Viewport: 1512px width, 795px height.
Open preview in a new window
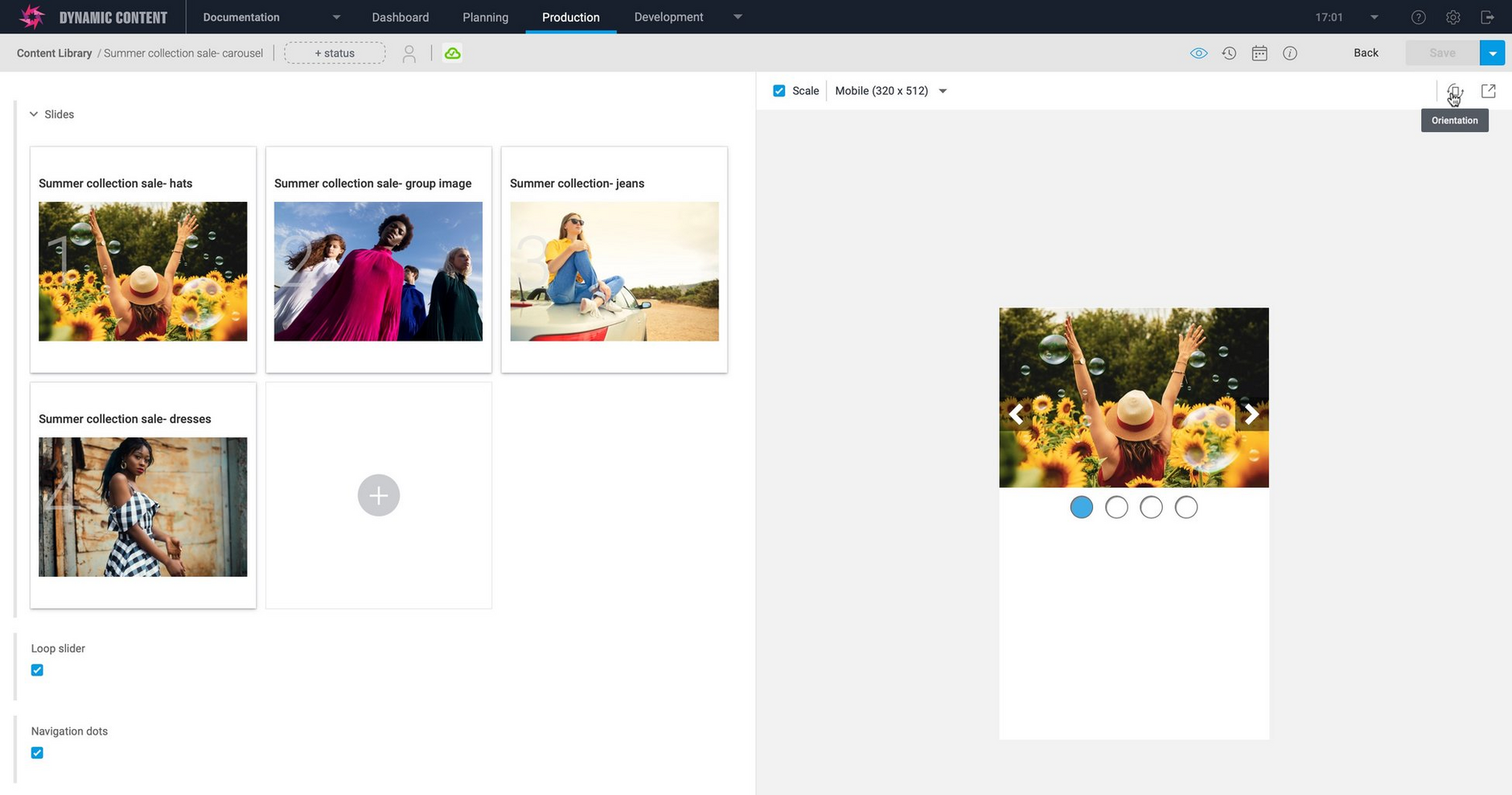pyautogui.click(x=1489, y=91)
